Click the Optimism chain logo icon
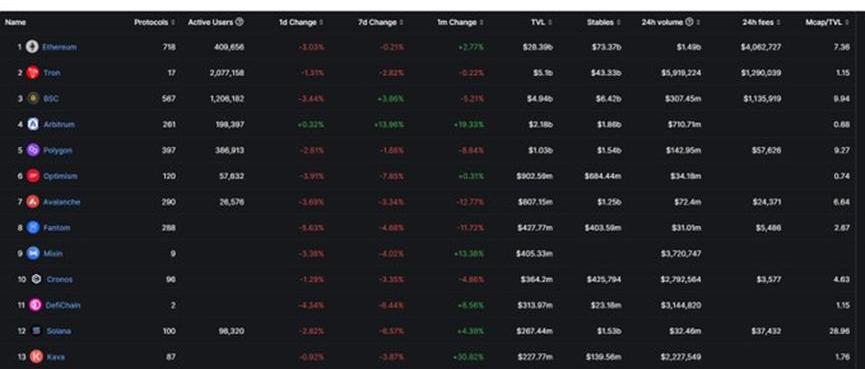Image resolution: width=865 pixels, height=369 pixels. coord(33,176)
